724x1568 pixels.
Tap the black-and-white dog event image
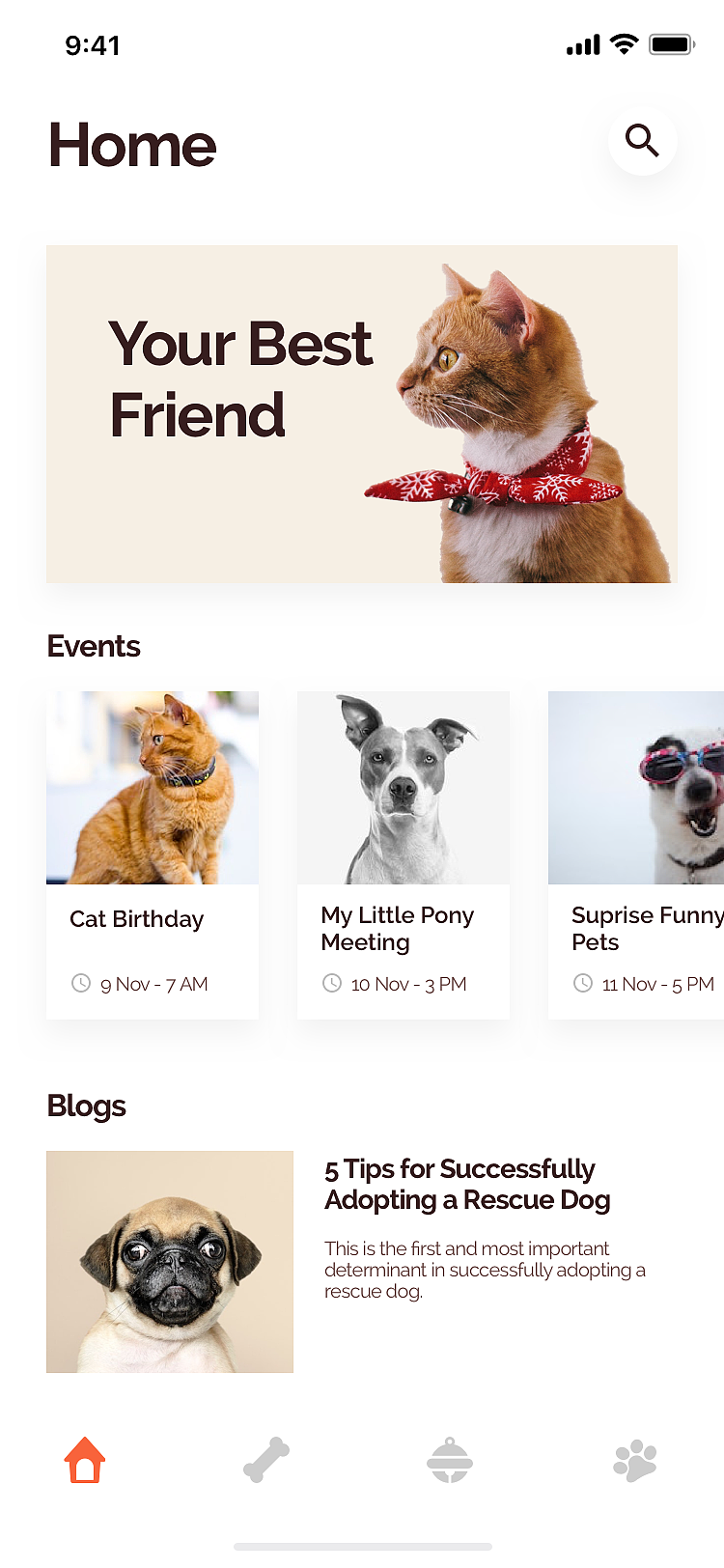pos(404,787)
